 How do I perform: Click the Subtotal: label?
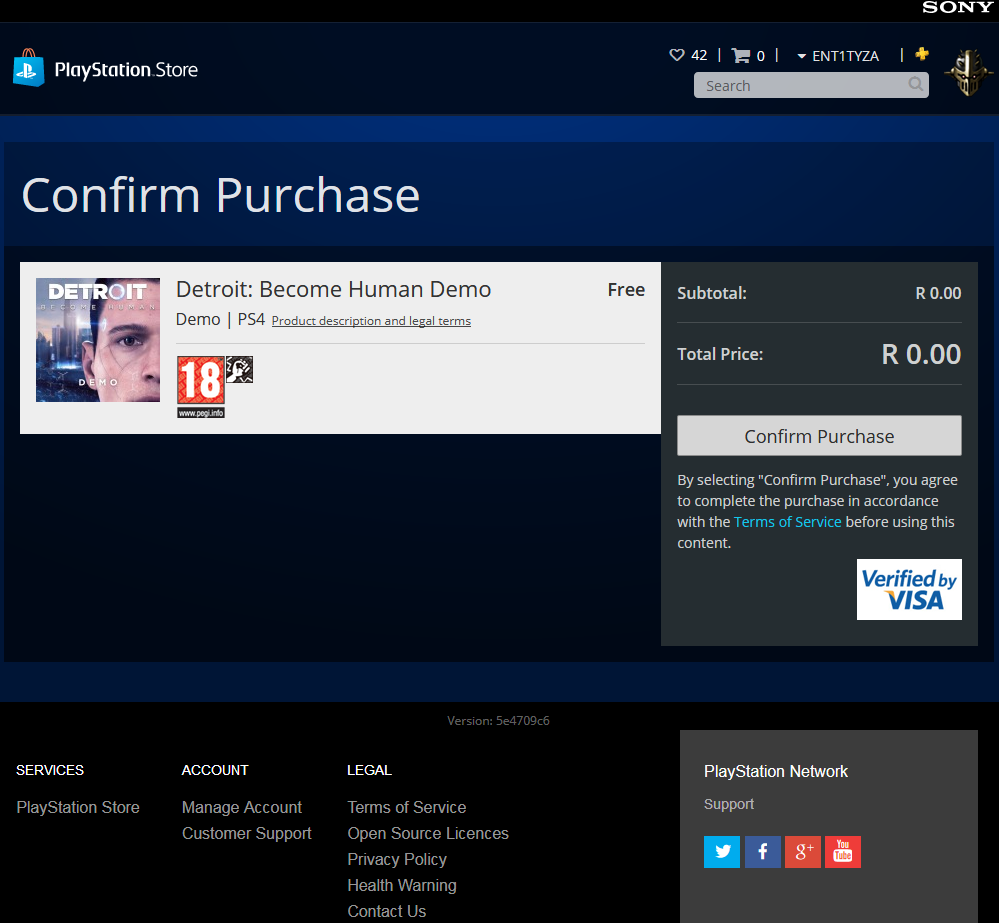[x=712, y=293]
